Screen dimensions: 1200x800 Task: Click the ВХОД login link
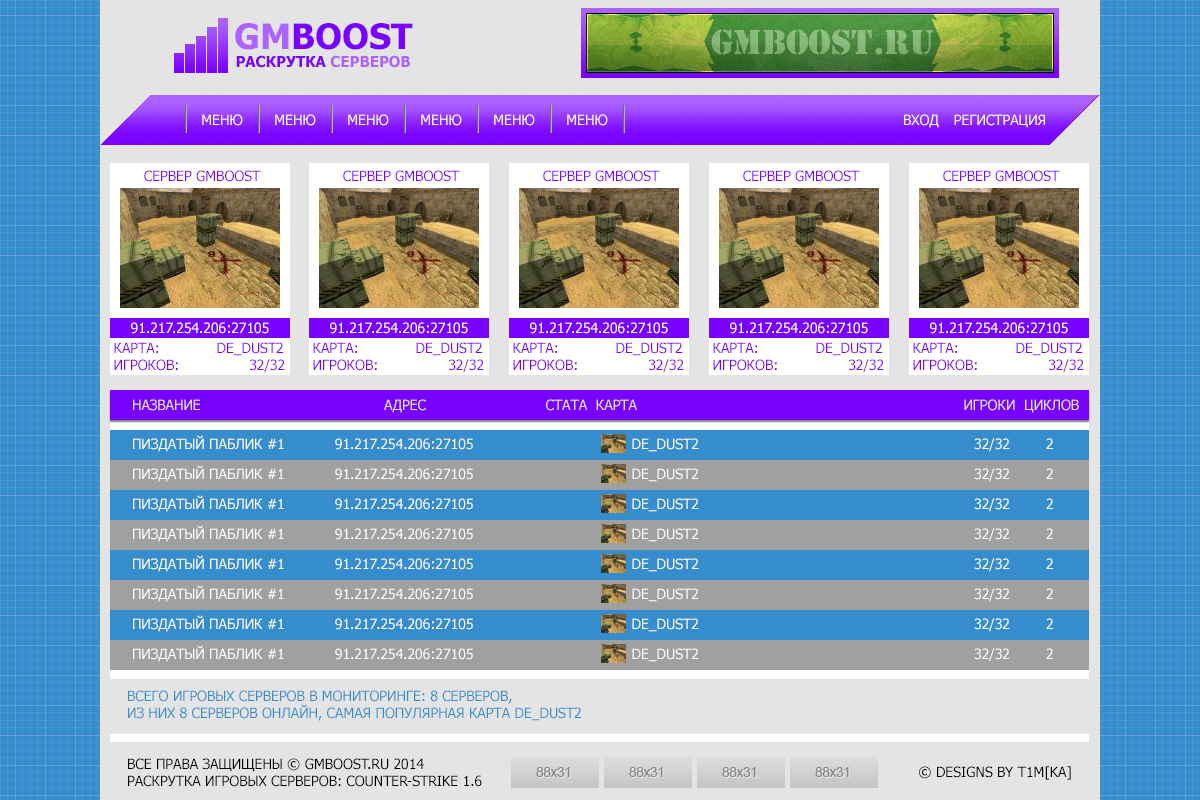click(921, 120)
